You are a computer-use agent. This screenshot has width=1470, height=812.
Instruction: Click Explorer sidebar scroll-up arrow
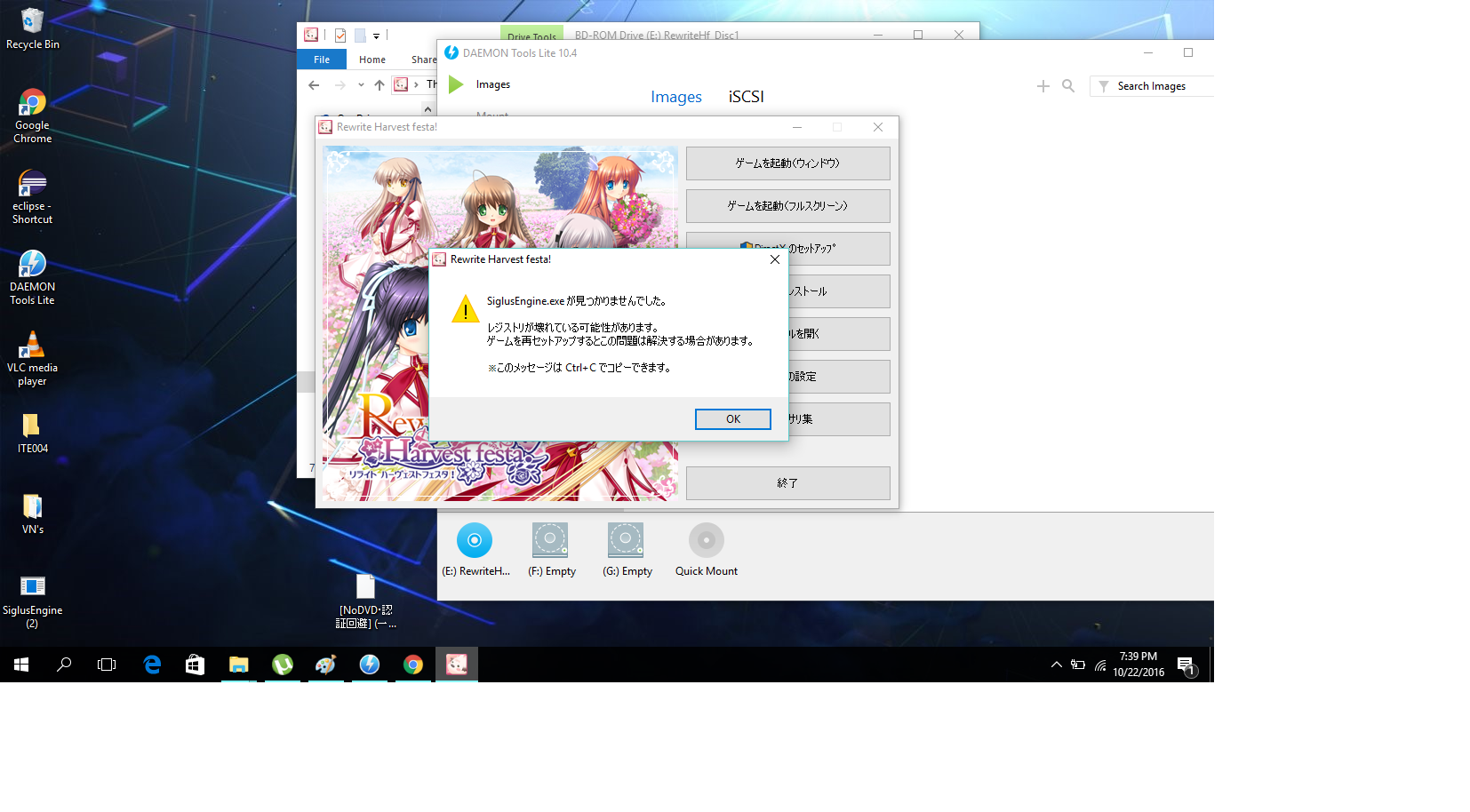[x=427, y=109]
